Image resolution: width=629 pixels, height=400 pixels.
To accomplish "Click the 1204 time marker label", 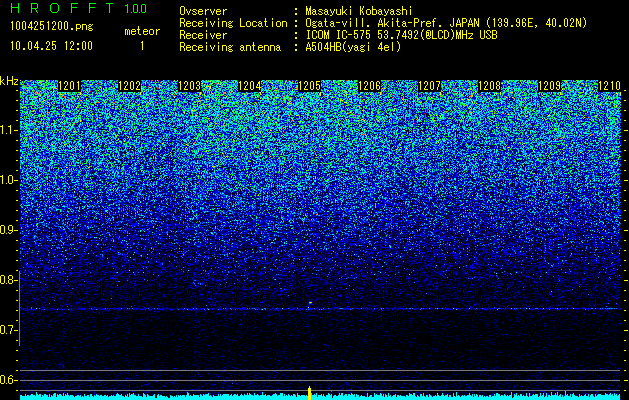I will [250, 86].
